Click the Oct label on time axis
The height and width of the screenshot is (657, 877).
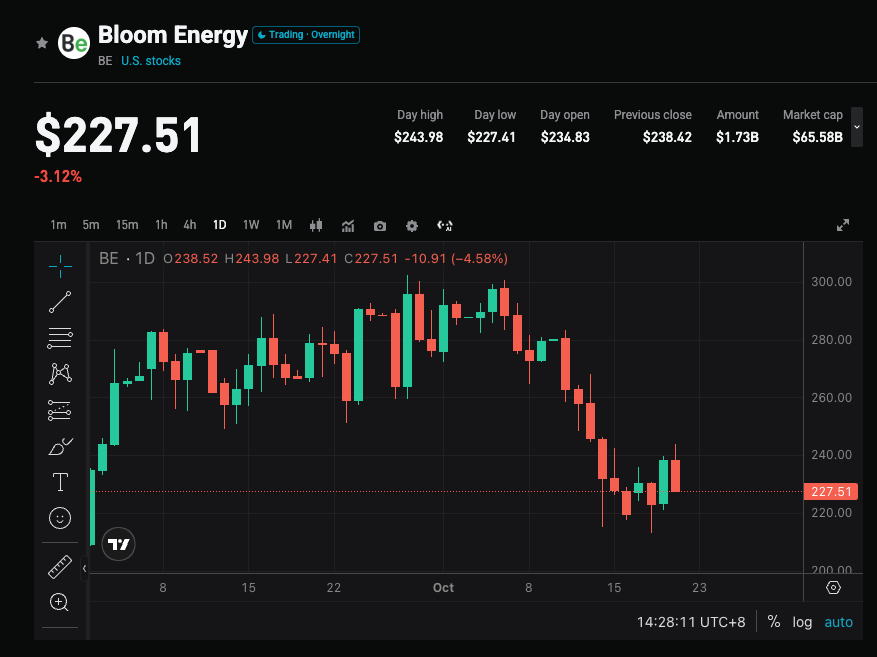point(443,588)
